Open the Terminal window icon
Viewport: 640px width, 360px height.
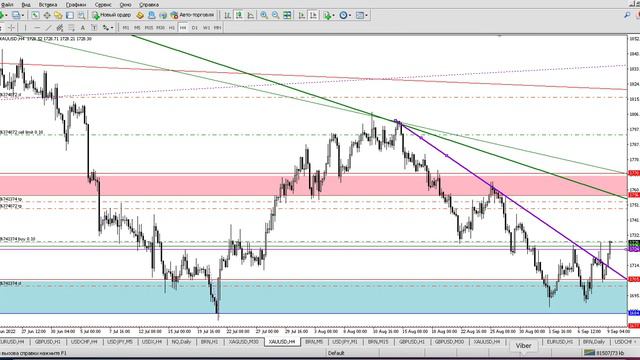point(70,15)
